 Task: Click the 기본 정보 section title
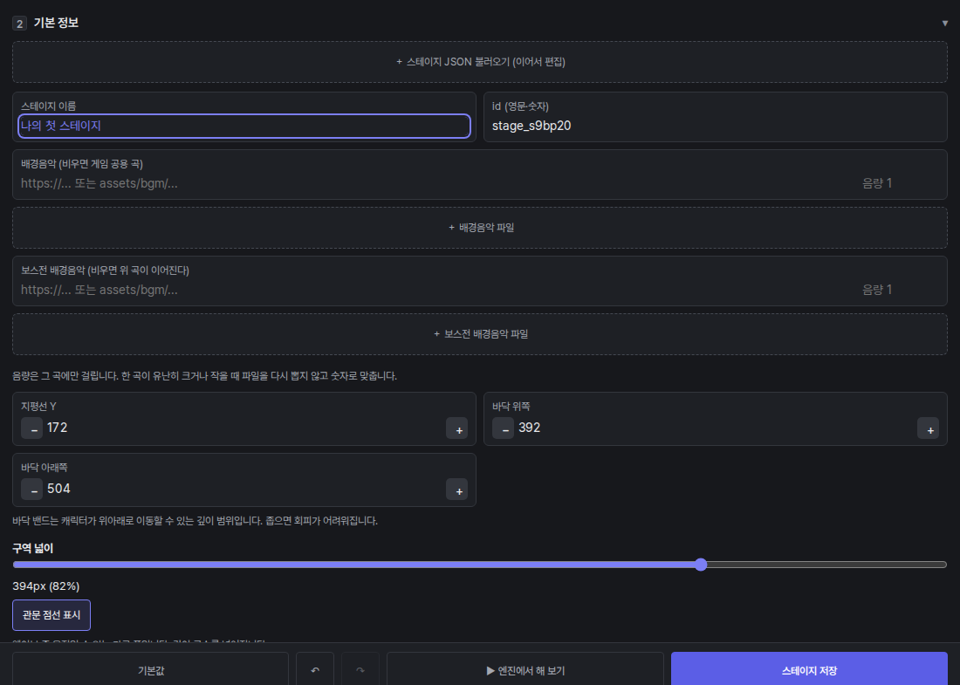tap(56, 23)
